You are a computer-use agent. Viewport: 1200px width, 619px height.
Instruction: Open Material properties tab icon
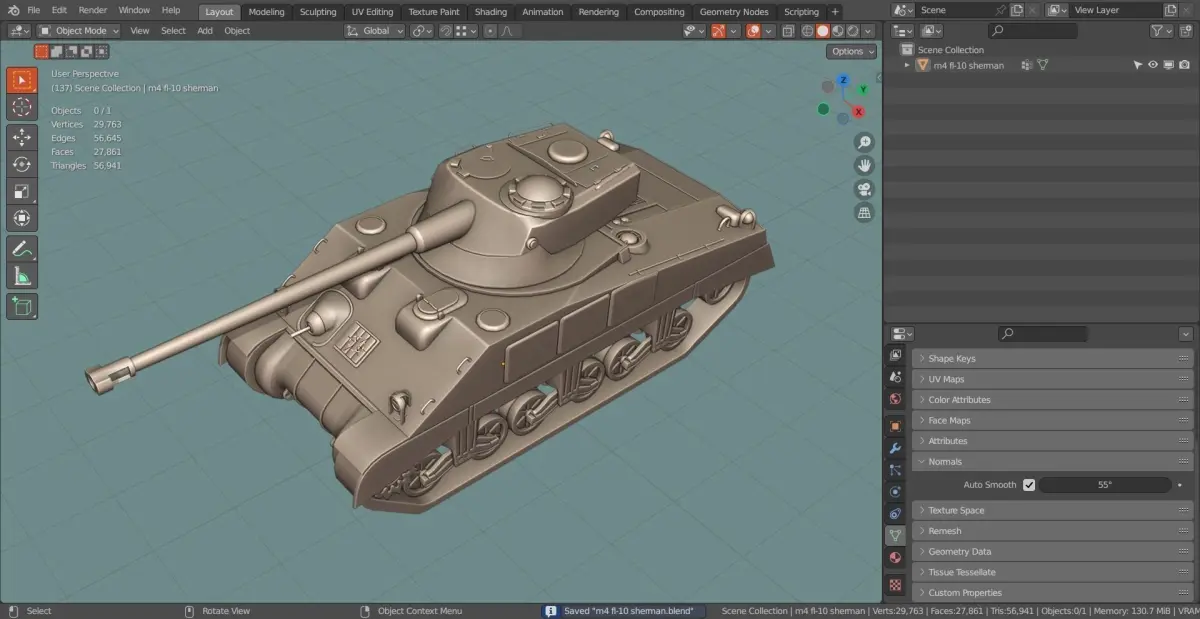(x=895, y=558)
